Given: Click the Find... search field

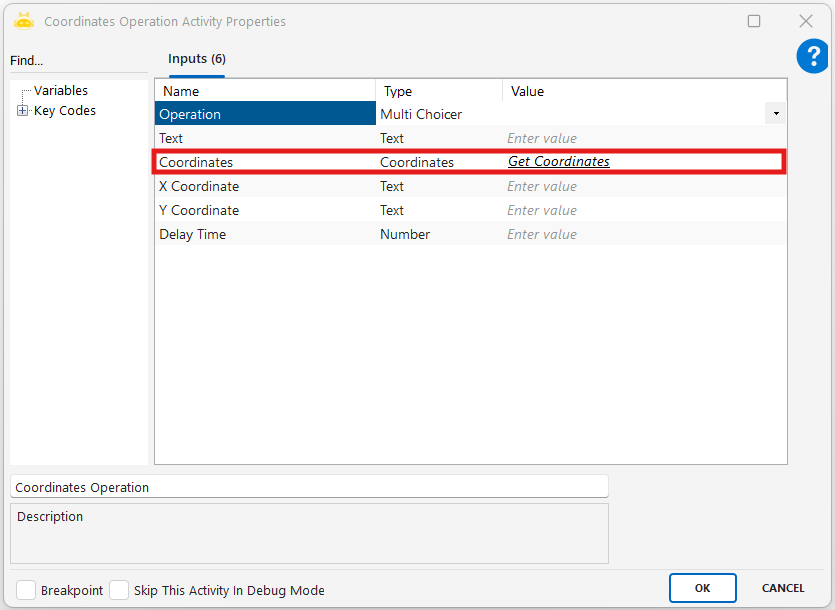Looking at the screenshot, I should pos(78,61).
